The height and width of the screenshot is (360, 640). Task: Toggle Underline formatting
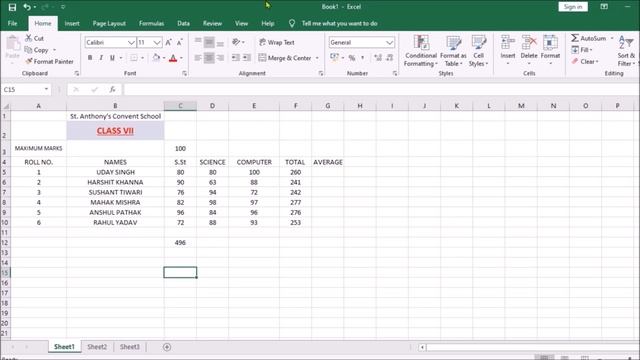tap(112, 58)
